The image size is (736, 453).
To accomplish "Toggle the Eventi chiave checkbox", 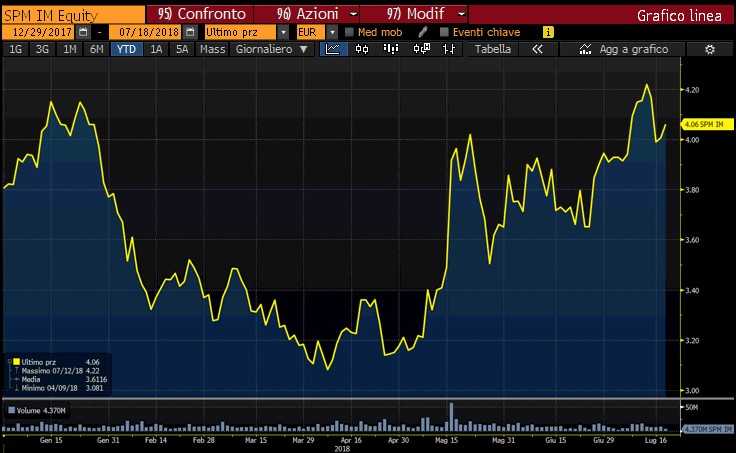I will pyautogui.click(x=442, y=32).
